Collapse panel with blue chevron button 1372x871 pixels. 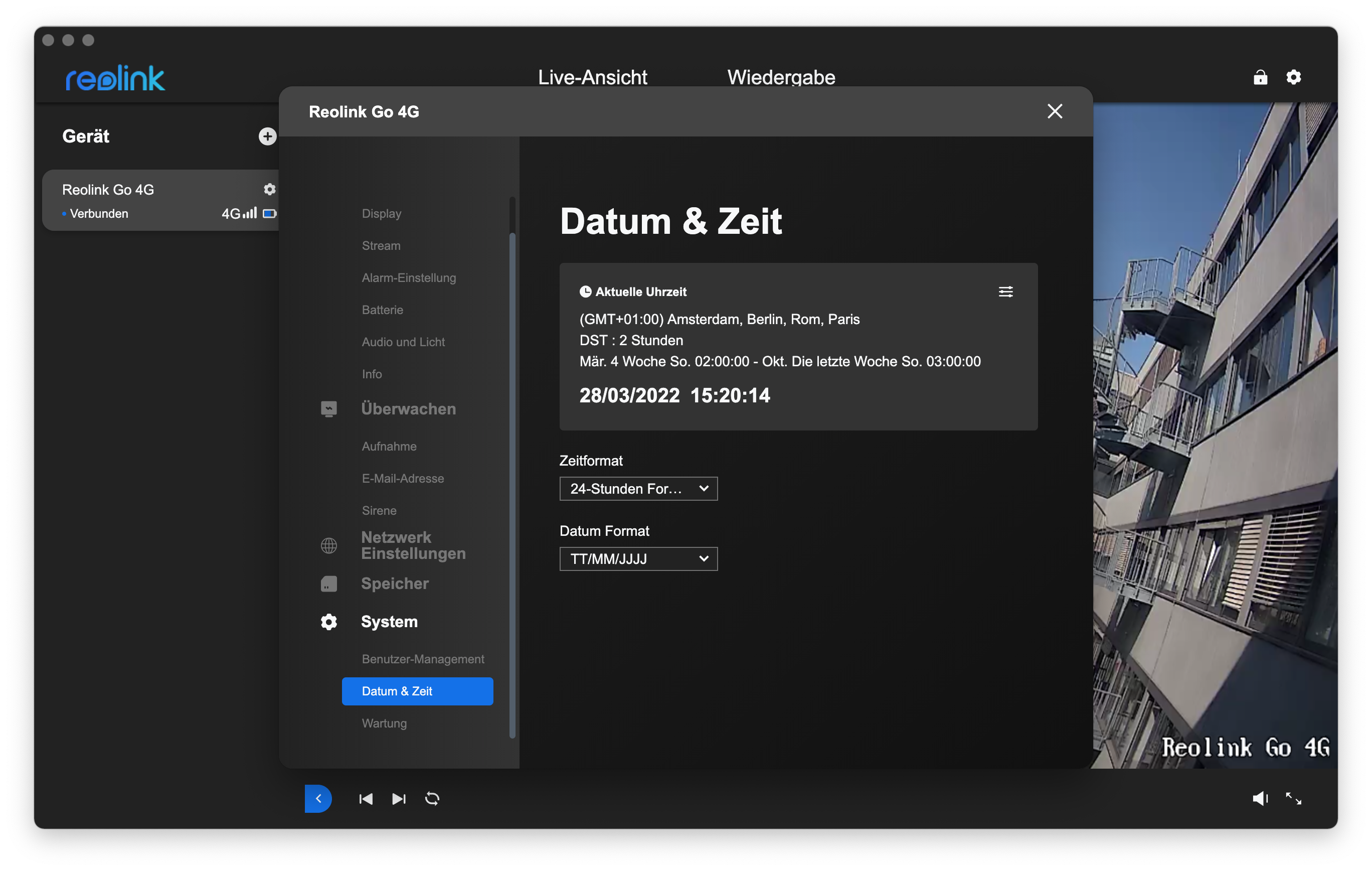click(318, 799)
